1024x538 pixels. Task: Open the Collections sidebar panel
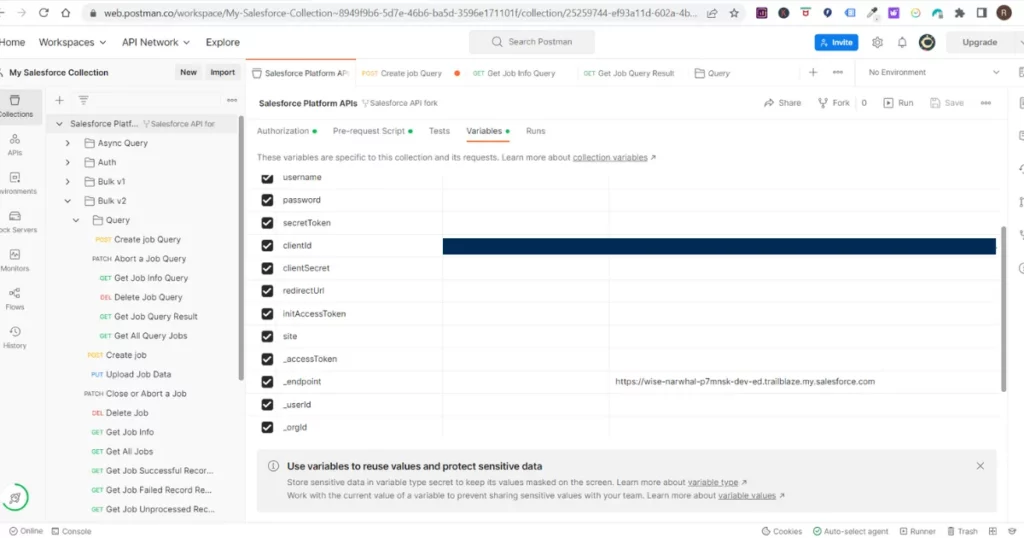tap(16, 106)
